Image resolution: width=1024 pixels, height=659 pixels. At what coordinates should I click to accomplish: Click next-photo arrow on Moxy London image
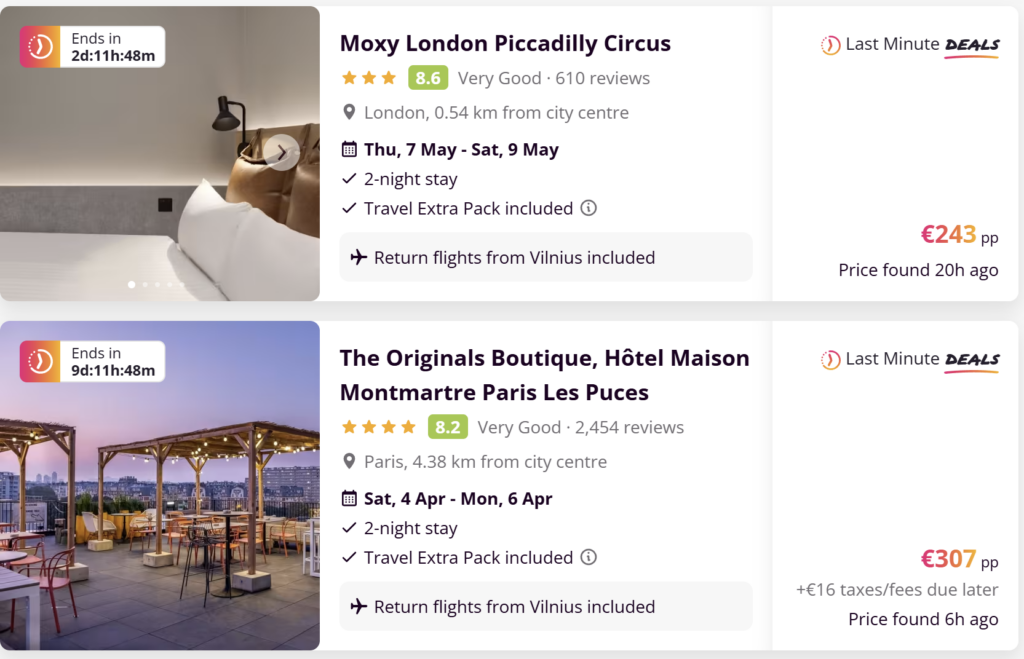282,152
